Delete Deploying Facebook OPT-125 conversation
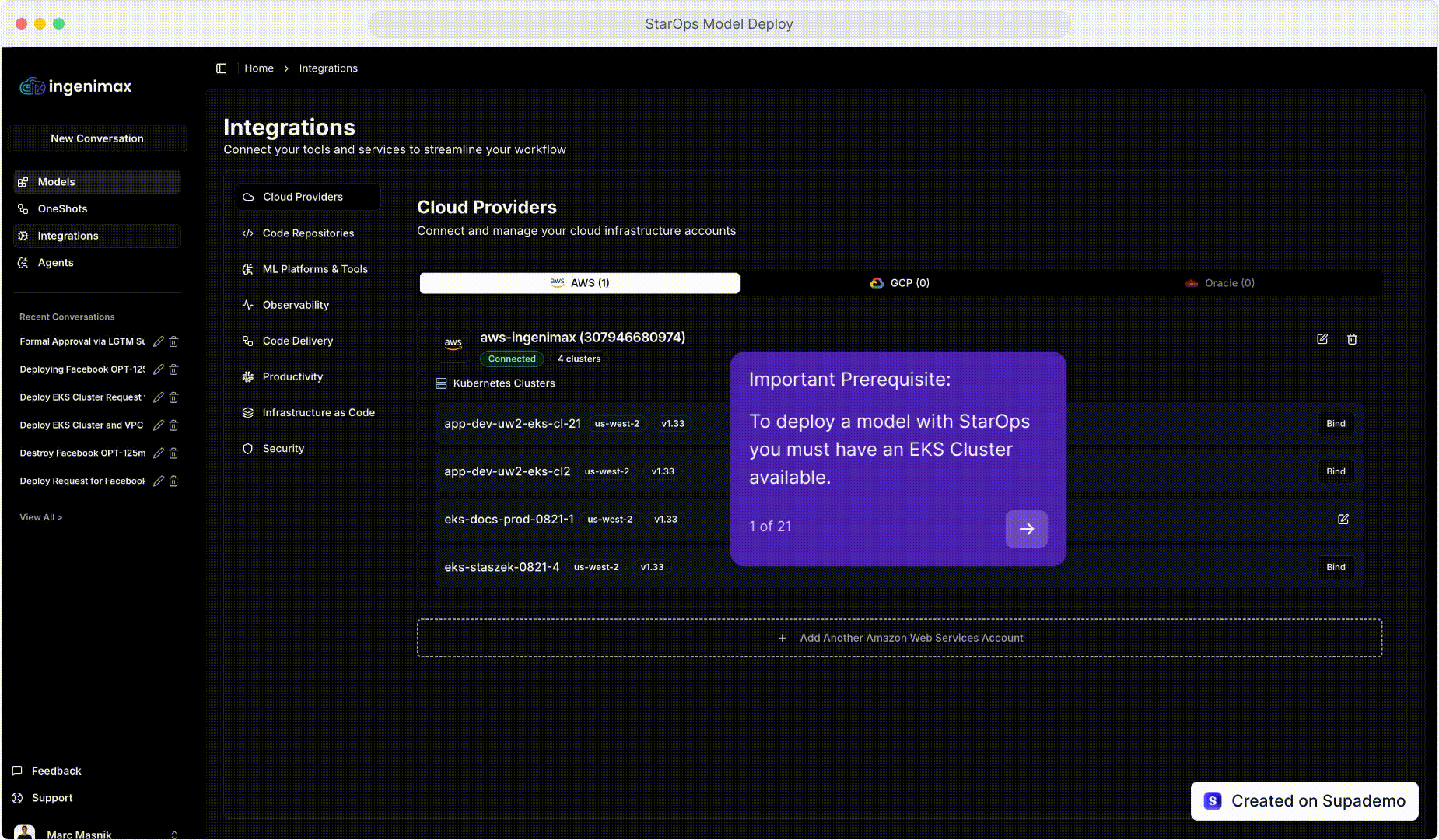This screenshot has width=1439, height=840. (x=173, y=369)
